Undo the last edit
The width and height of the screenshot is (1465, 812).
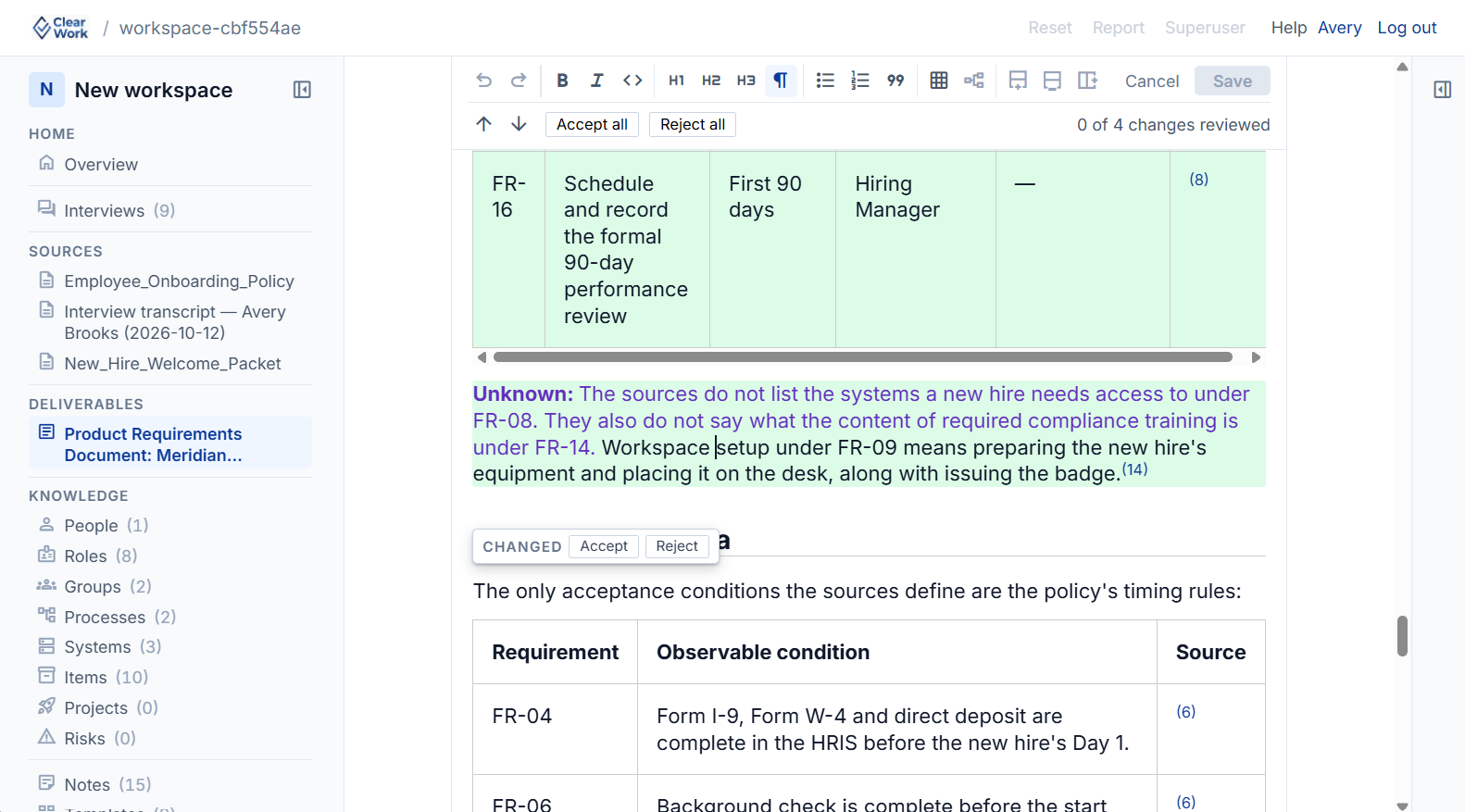(483, 81)
